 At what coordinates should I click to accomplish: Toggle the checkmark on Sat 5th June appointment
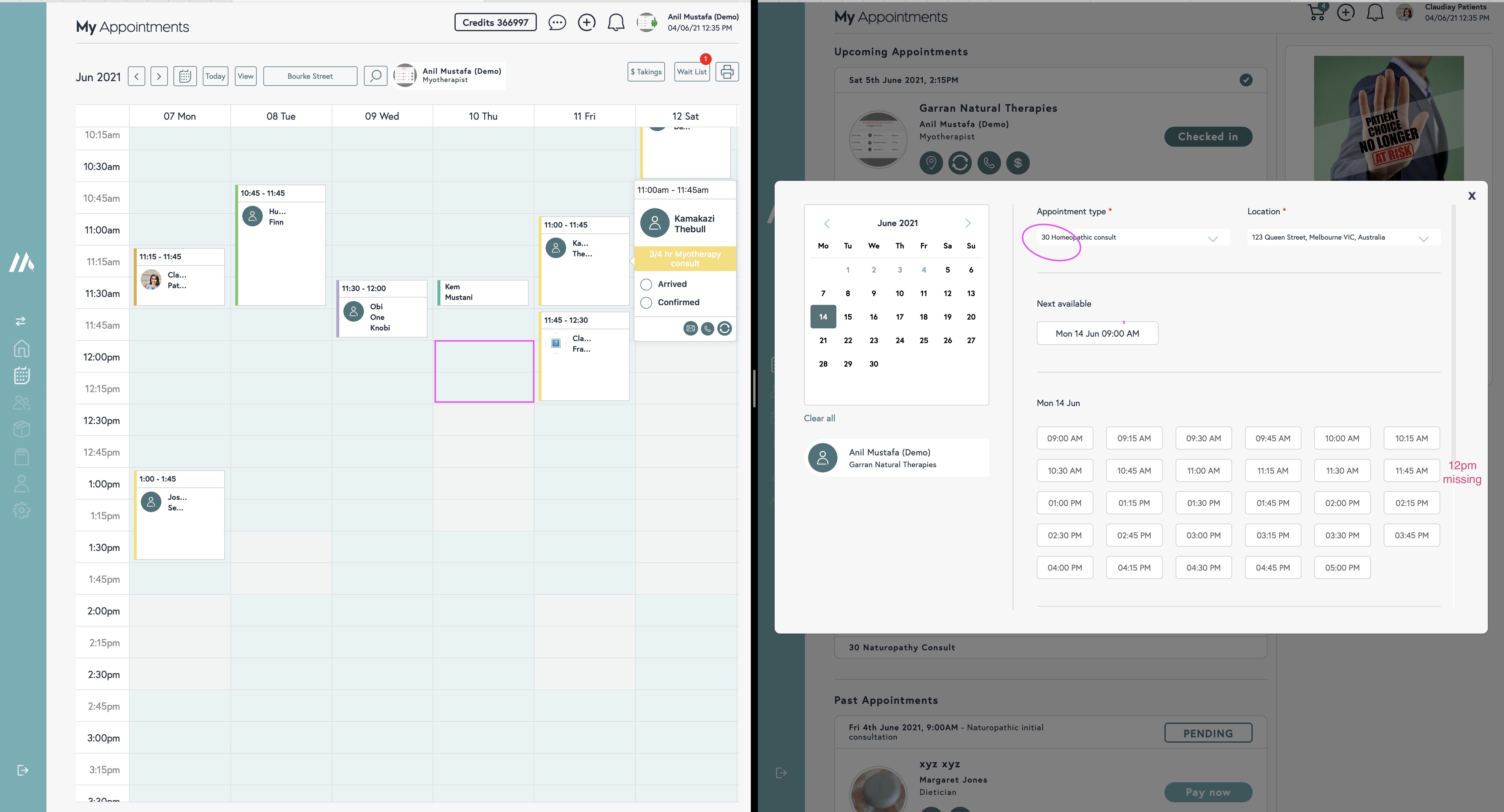1245,80
